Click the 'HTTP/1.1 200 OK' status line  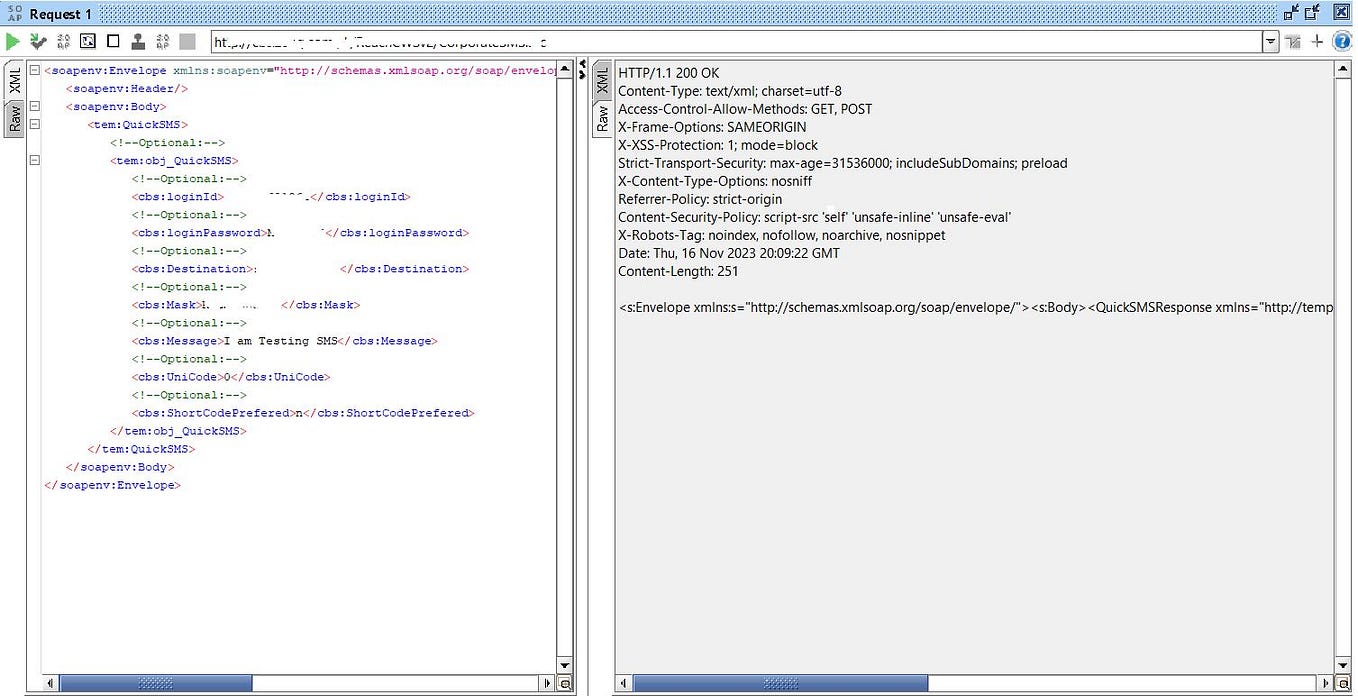click(x=669, y=73)
